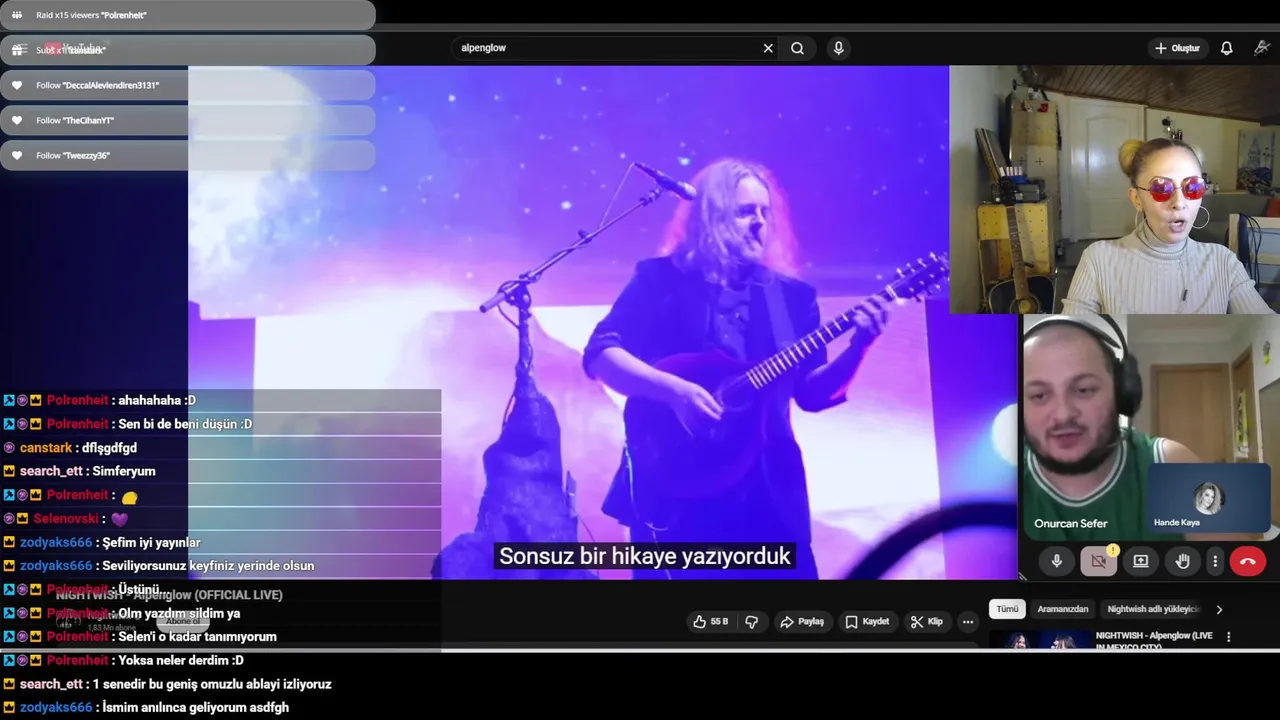Click the YouTube search magnifier button
Image resolution: width=1280 pixels, height=720 pixels.
[x=797, y=48]
